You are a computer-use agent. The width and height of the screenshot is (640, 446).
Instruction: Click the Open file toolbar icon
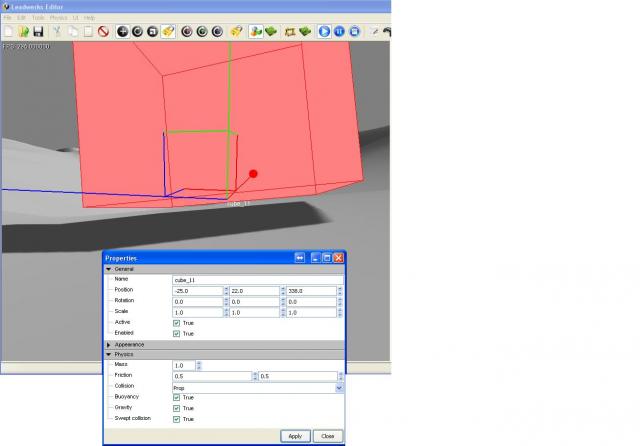click(x=23, y=32)
